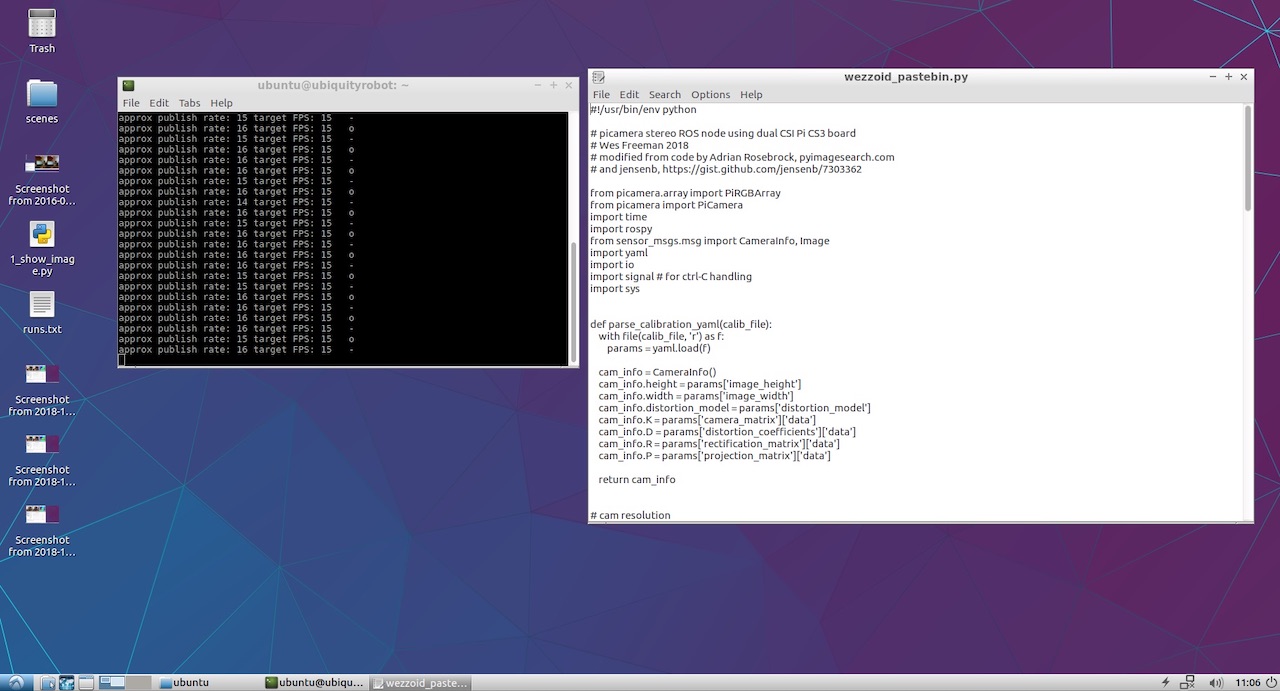Select the runs.txt file icon
The image size is (1280, 691).
(x=42, y=313)
